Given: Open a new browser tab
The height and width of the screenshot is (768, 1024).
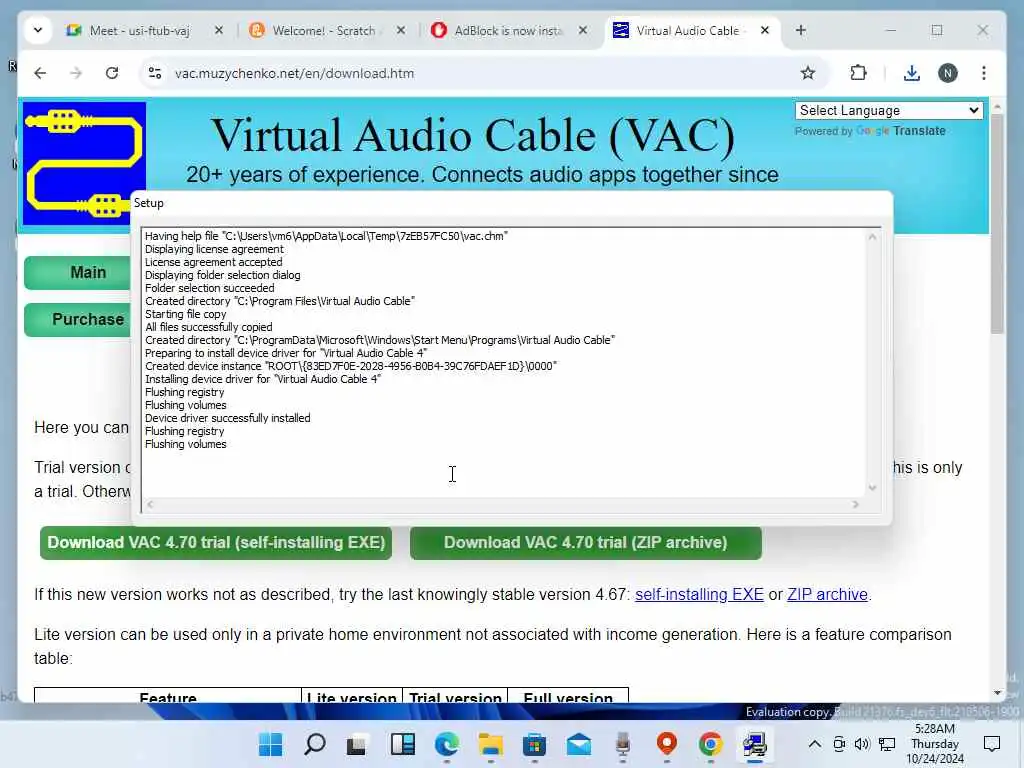Looking at the screenshot, I should pos(801,30).
